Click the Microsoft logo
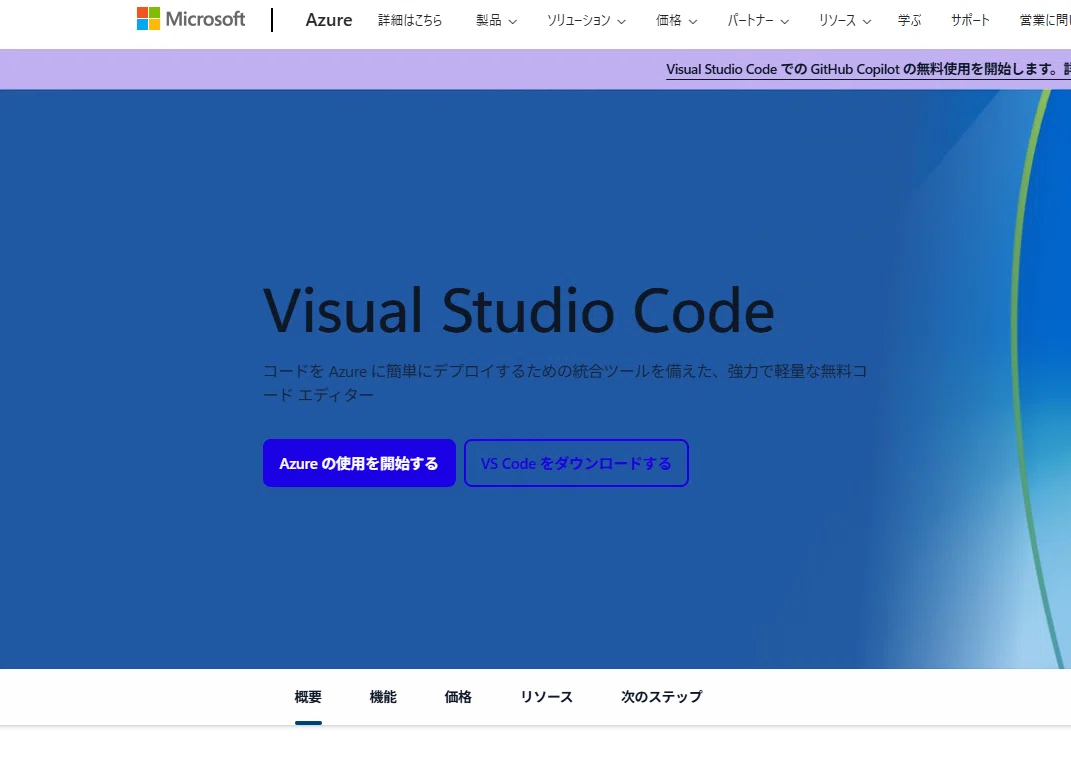1071x762 pixels. [x=191, y=19]
